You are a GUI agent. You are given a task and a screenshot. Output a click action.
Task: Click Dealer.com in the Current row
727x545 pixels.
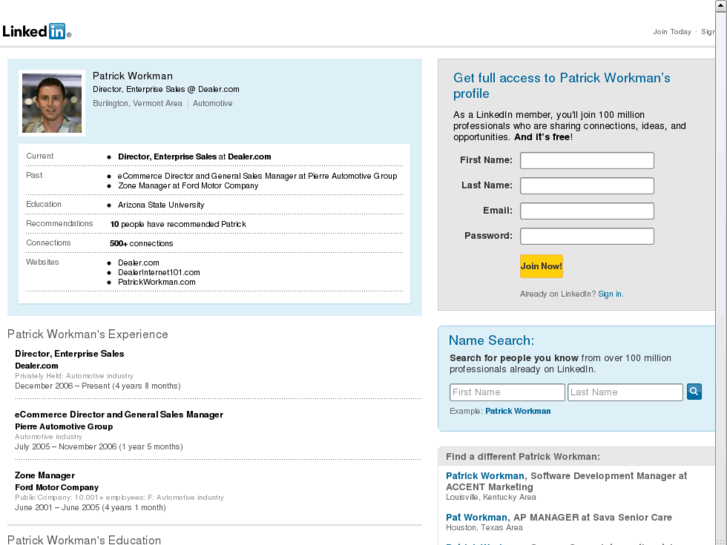(249, 157)
